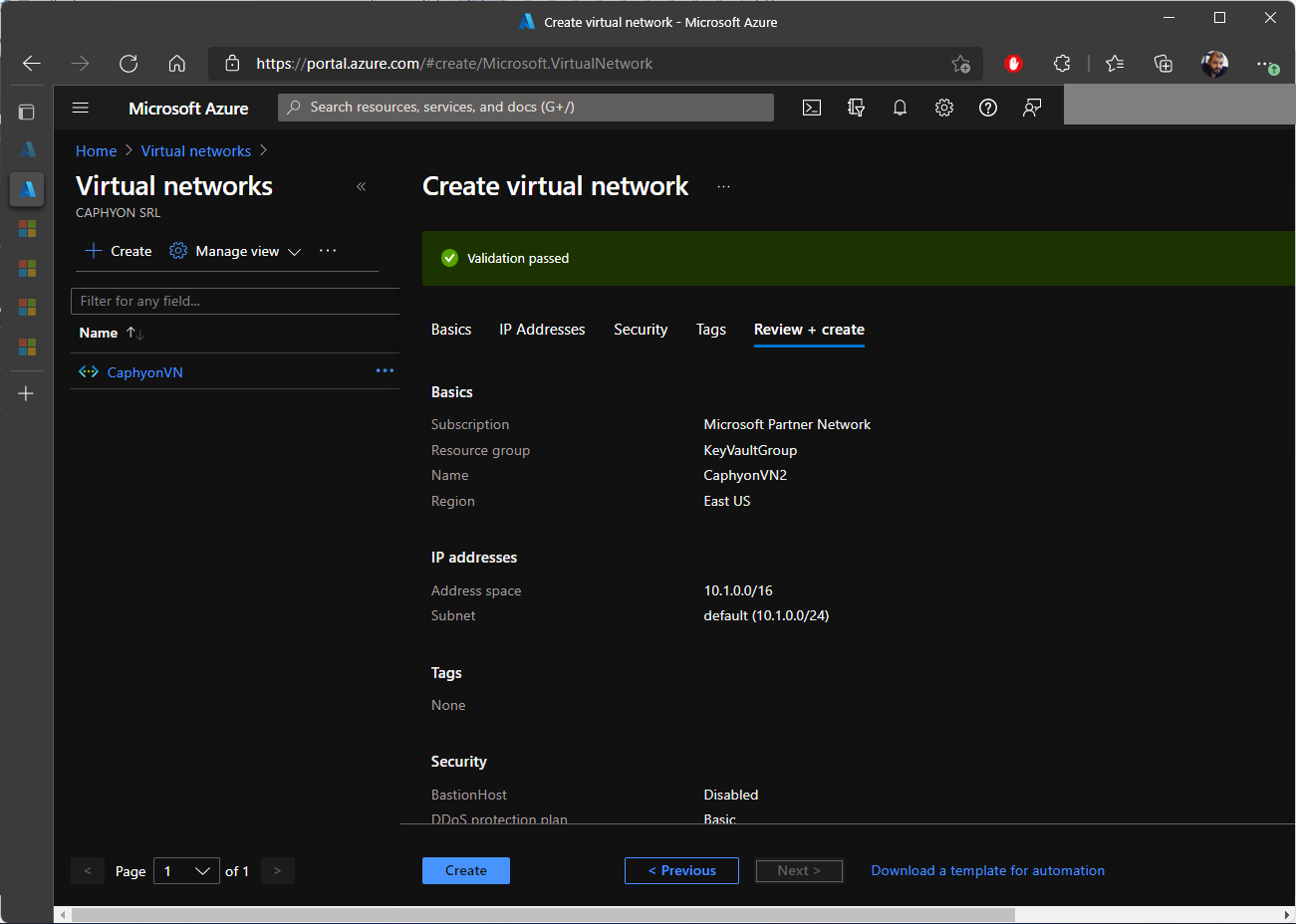Image resolution: width=1296 pixels, height=924 pixels.
Task: Select the active Azure tab in sidebar
Action: pyautogui.click(x=27, y=188)
